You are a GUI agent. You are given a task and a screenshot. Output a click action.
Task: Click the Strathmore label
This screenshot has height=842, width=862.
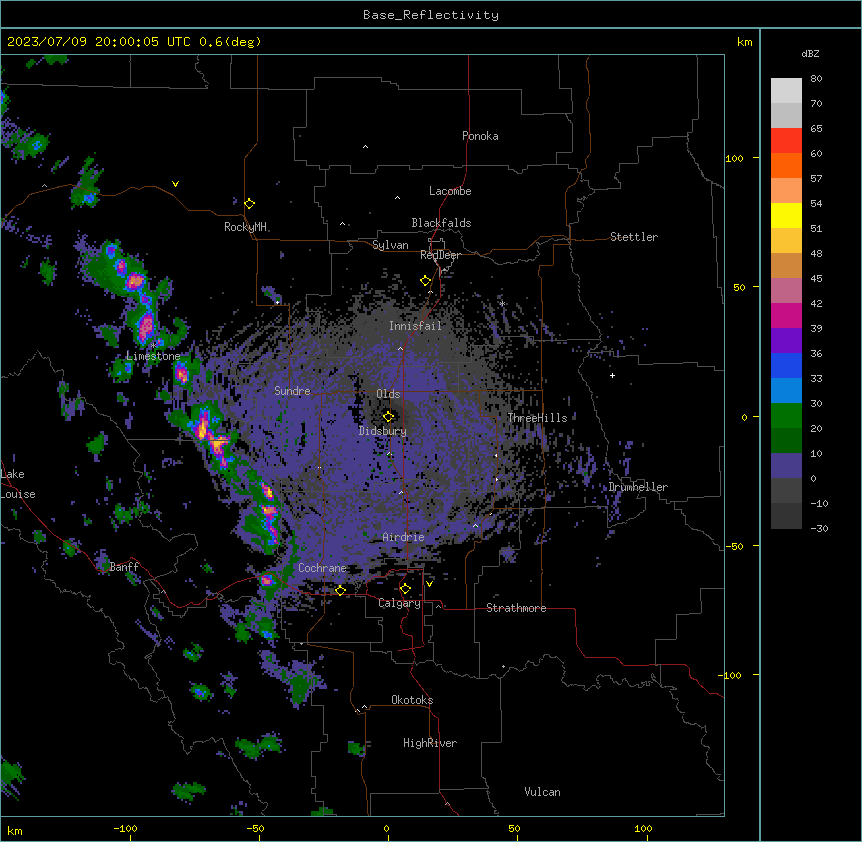point(516,608)
